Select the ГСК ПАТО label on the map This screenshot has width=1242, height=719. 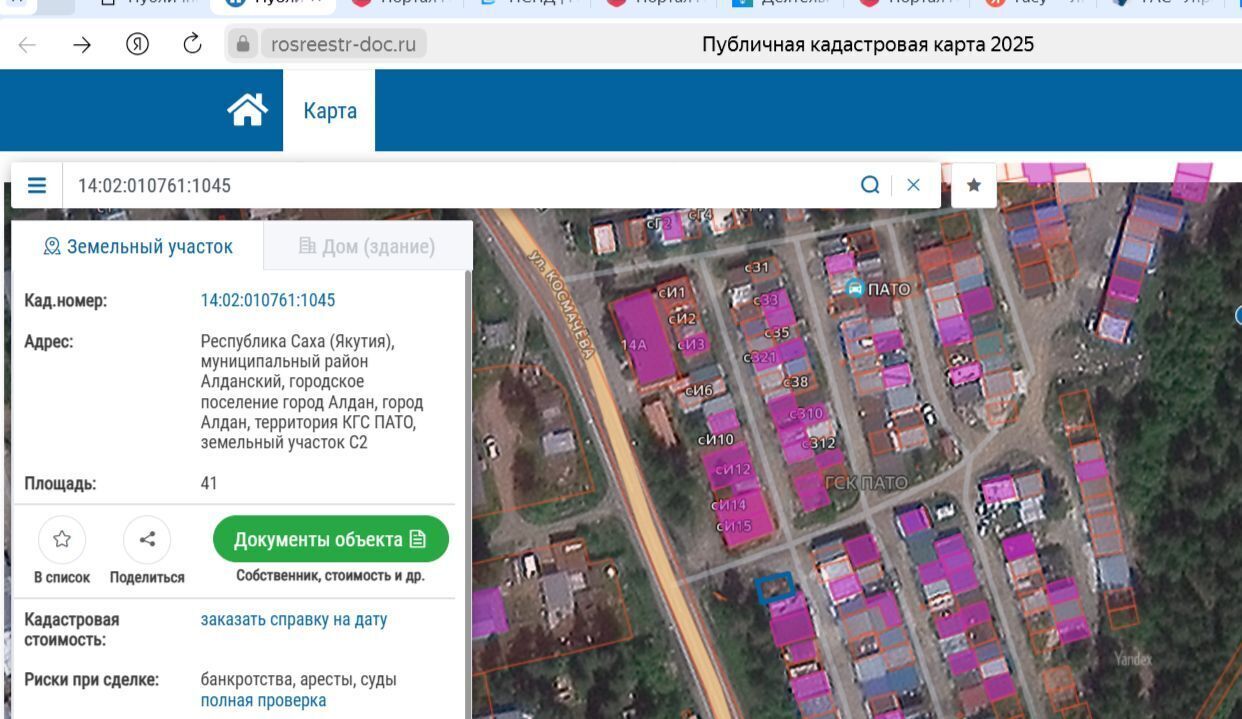[x=866, y=483]
